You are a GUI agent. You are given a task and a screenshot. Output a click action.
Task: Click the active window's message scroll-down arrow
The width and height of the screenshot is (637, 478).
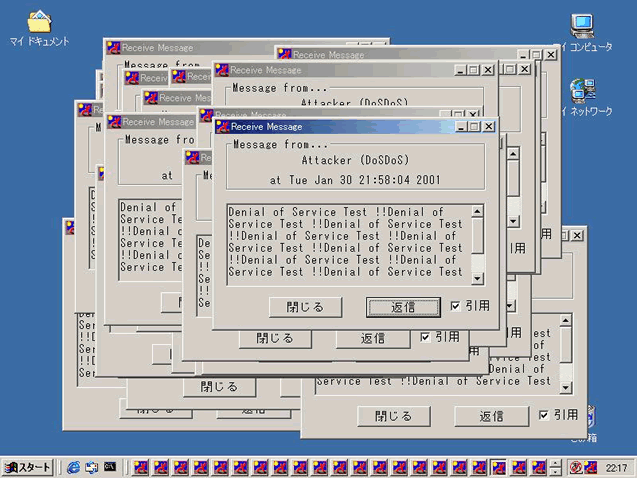click(x=477, y=279)
